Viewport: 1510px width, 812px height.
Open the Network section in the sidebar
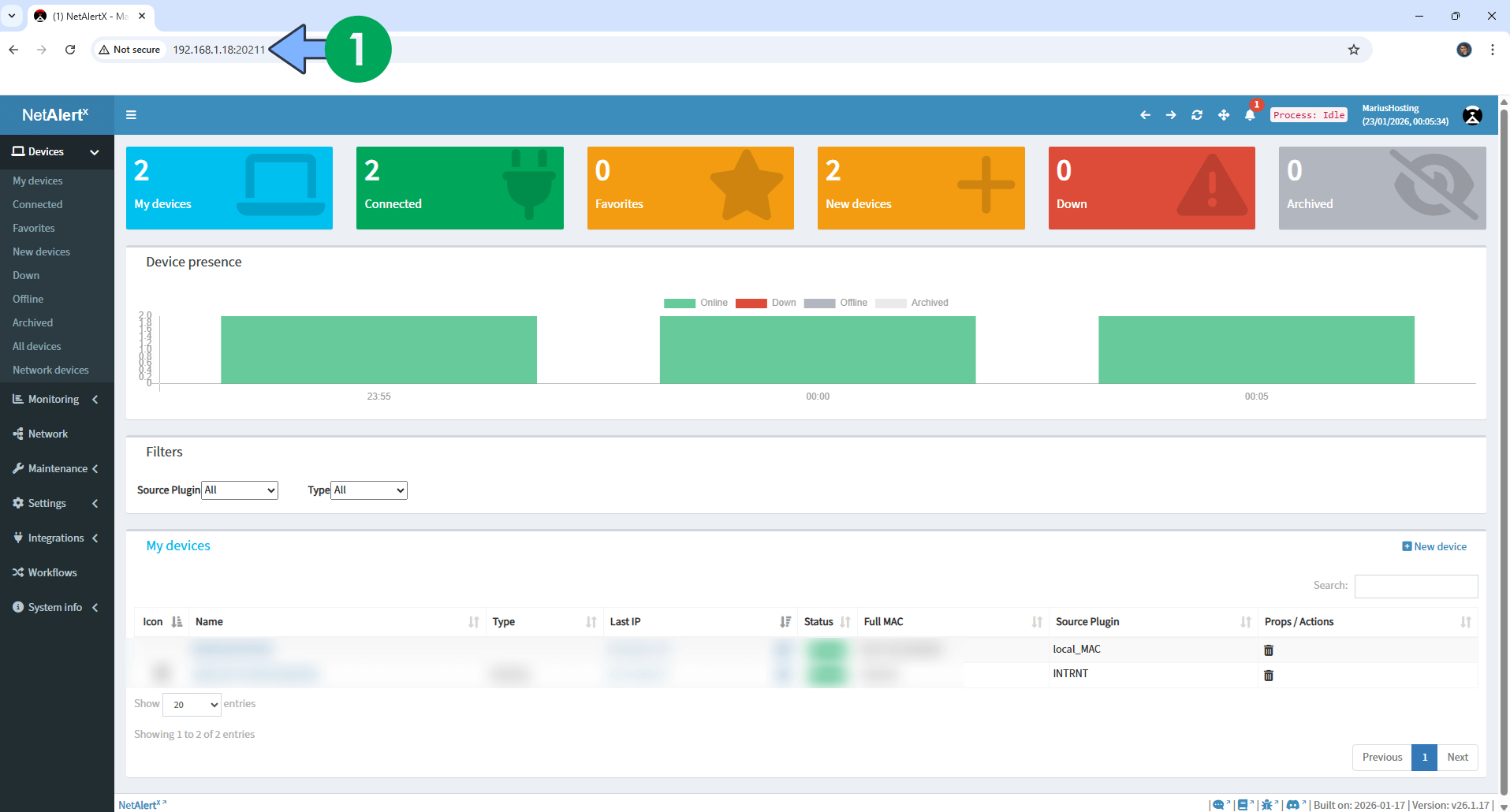(49, 434)
